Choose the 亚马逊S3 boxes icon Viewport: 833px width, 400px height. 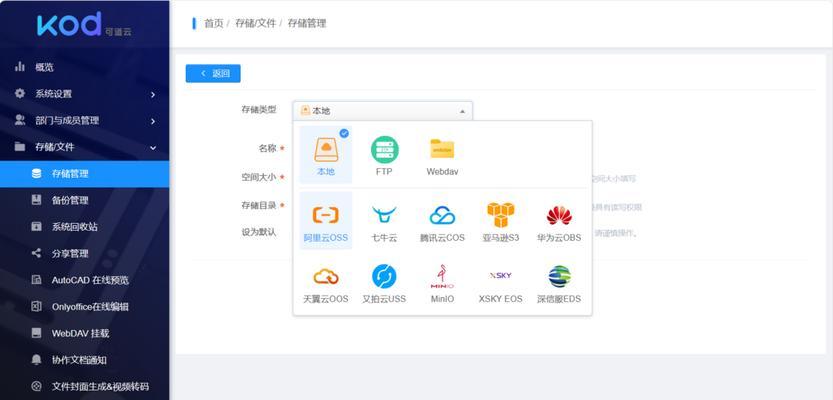pos(500,215)
